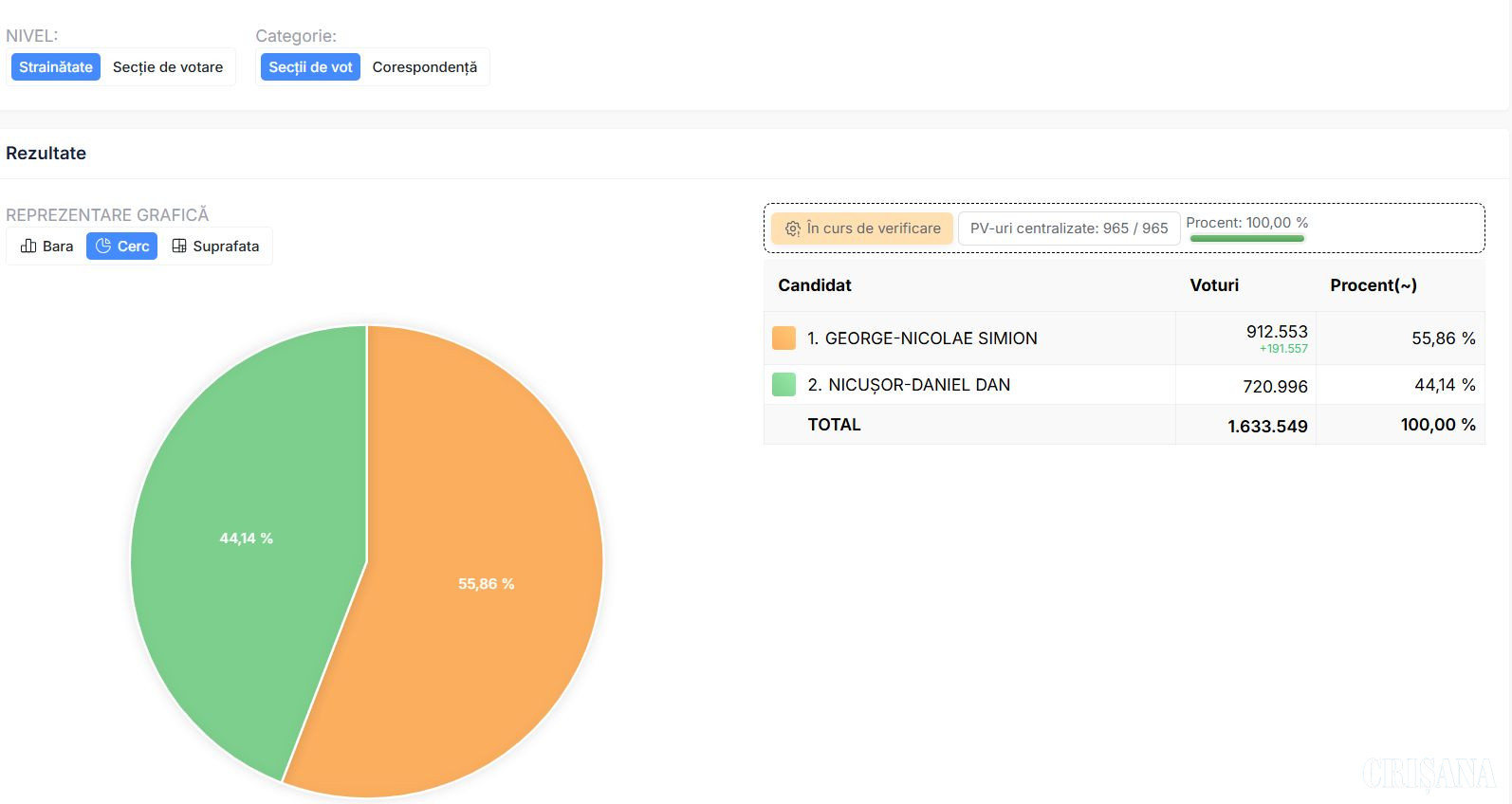This screenshot has height=804, width=1512.
Task: Click orange swatch next to George-Nicolae Simion
Action: coord(784,338)
